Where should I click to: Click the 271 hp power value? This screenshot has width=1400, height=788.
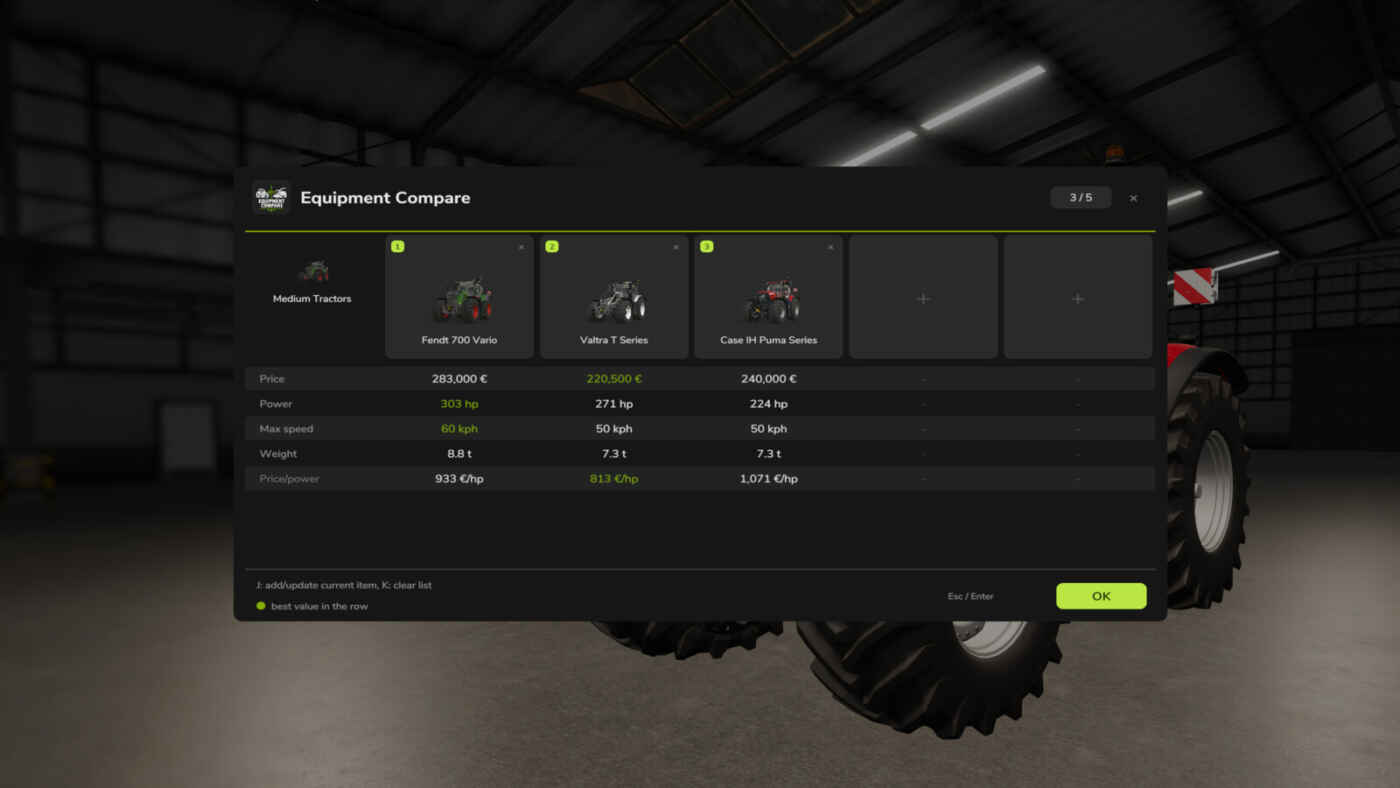614,404
